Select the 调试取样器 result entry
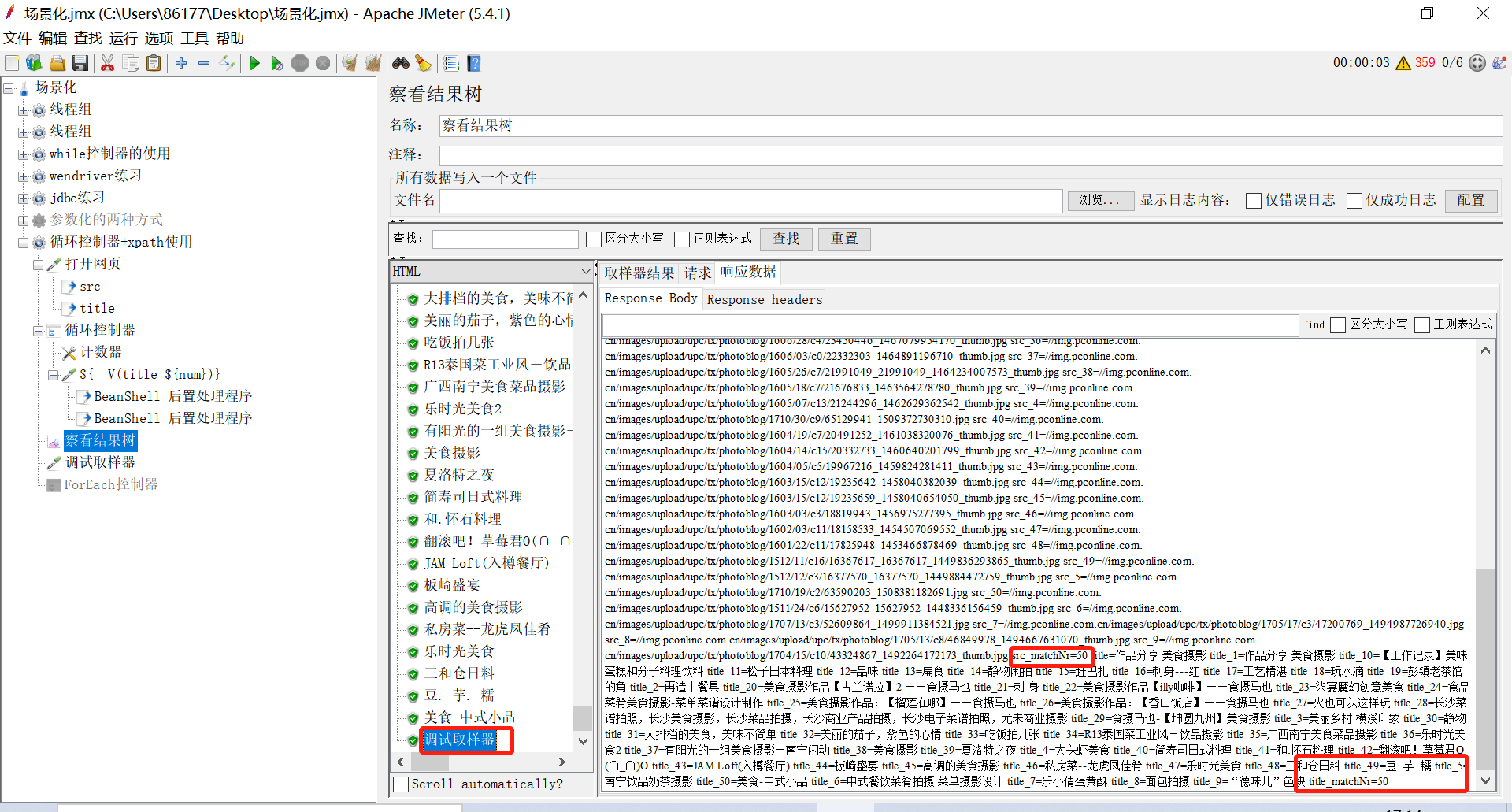 459,740
